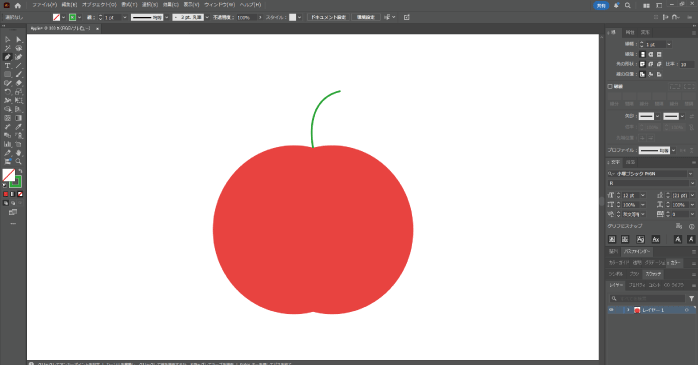The width and height of the screenshot is (698, 365).
Task: Select the Pen tool
Action: tap(8, 57)
